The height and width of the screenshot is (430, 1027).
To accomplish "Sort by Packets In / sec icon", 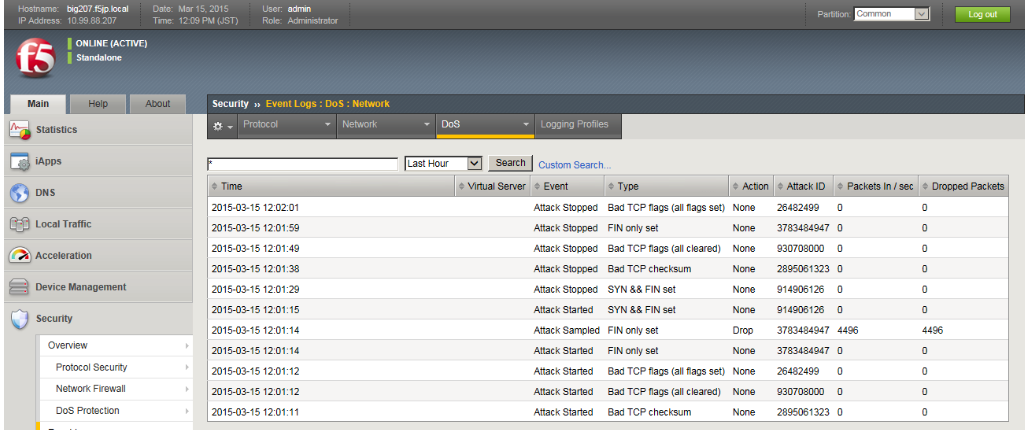I will 840,187.
